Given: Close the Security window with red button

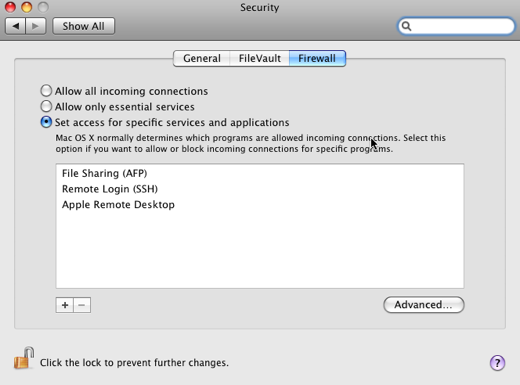Looking at the screenshot, I should pyautogui.click(x=10, y=7).
